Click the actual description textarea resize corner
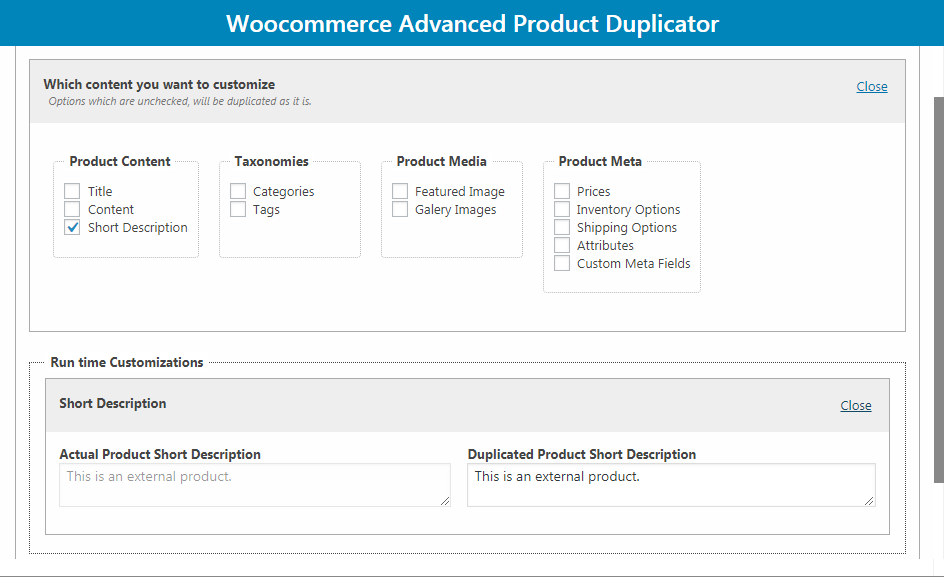 [445, 501]
